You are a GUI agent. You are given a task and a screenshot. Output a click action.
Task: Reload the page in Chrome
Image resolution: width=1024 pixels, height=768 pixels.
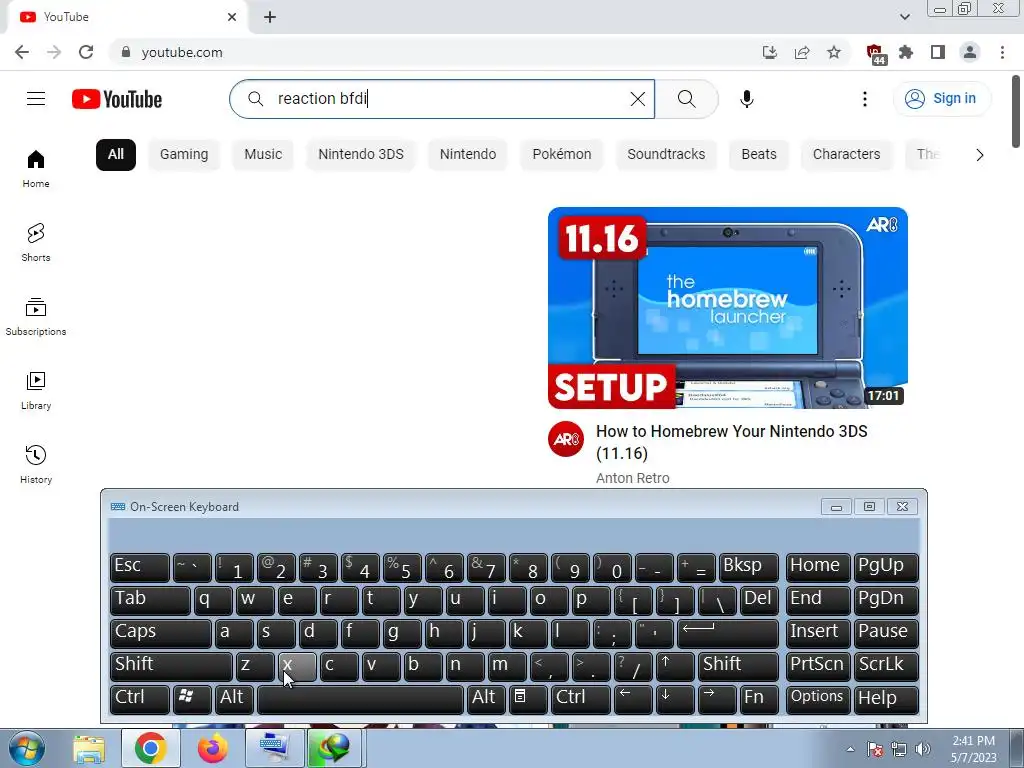[x=86, y=52]
